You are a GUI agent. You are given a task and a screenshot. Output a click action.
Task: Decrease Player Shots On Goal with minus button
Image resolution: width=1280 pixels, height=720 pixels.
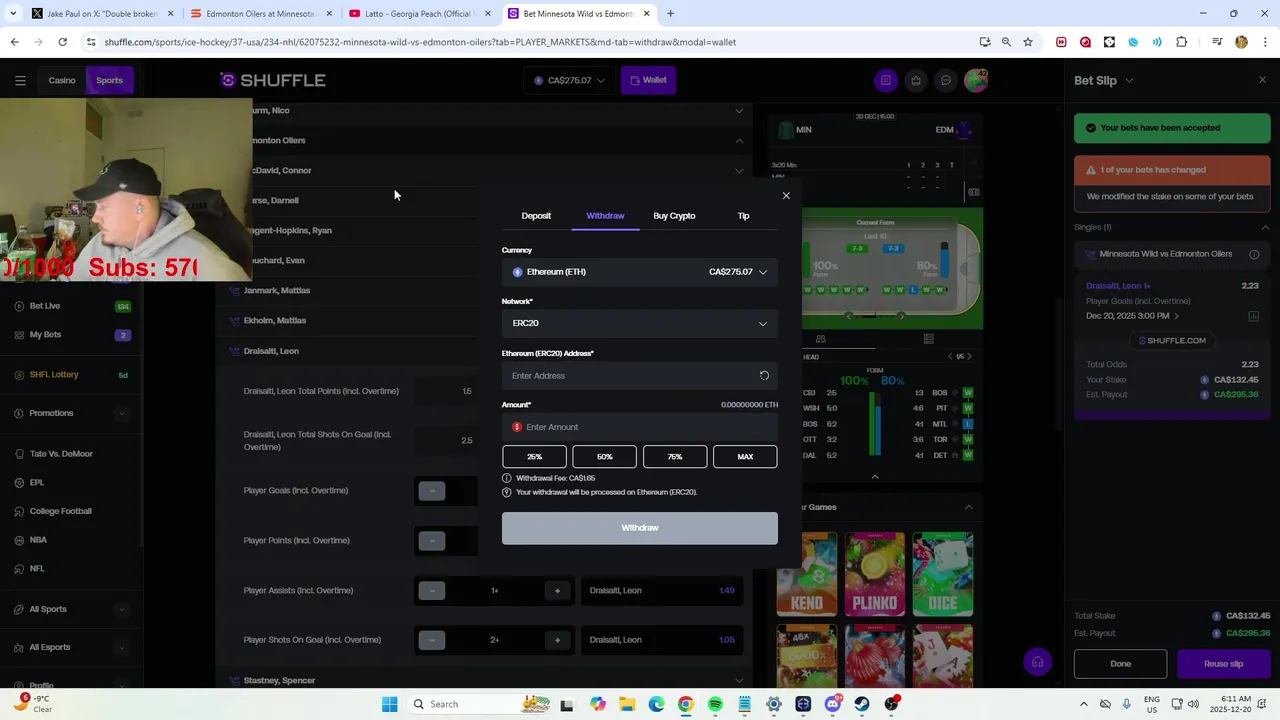432,640
